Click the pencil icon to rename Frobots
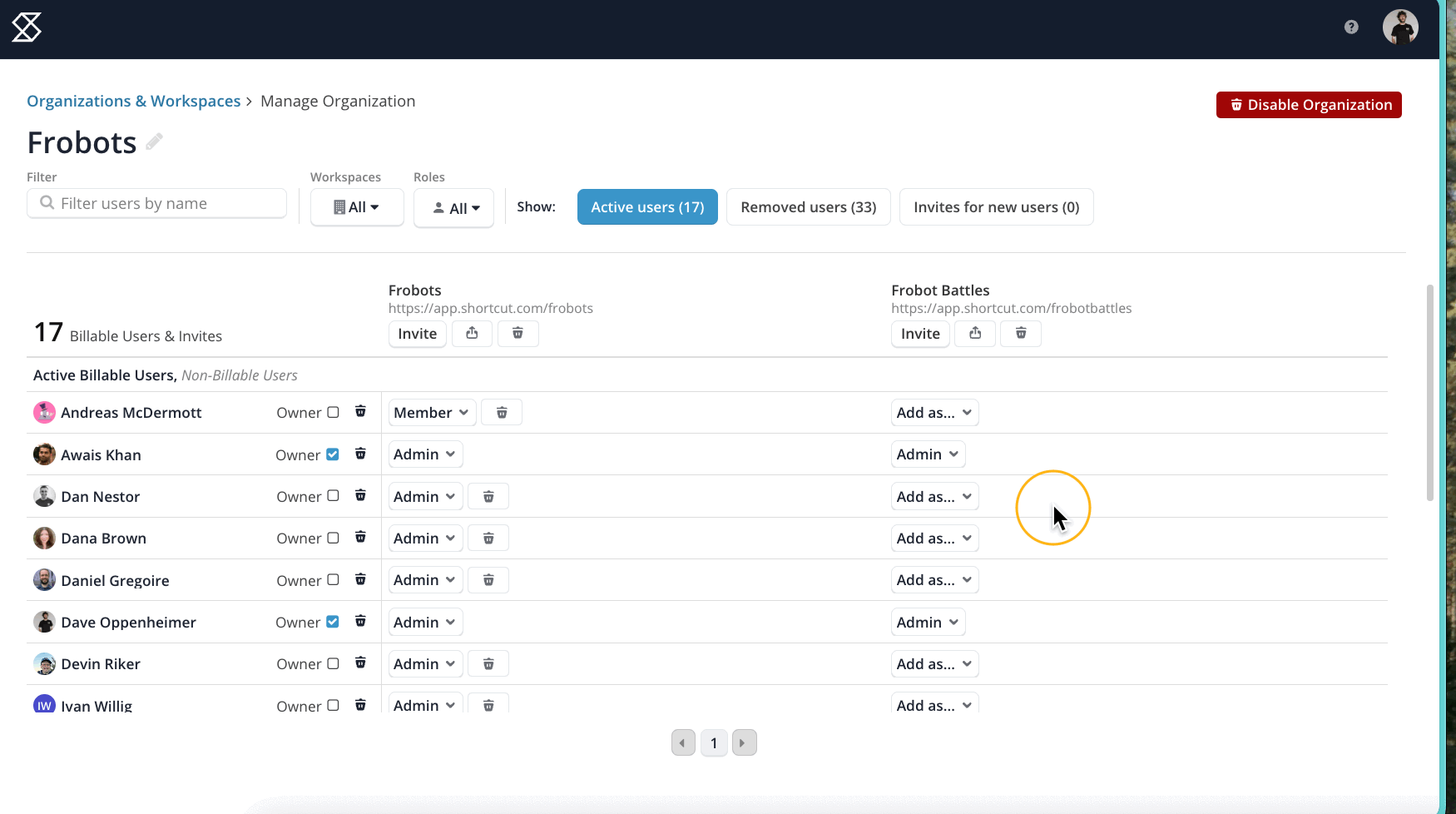The height and width of the screenshot is (814, 1456). [154, 141]
